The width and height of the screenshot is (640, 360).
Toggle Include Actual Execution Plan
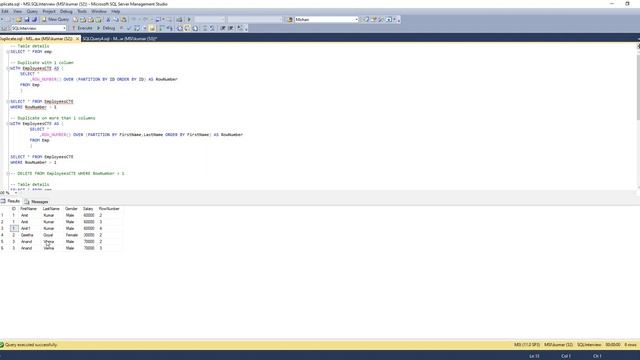162,28
